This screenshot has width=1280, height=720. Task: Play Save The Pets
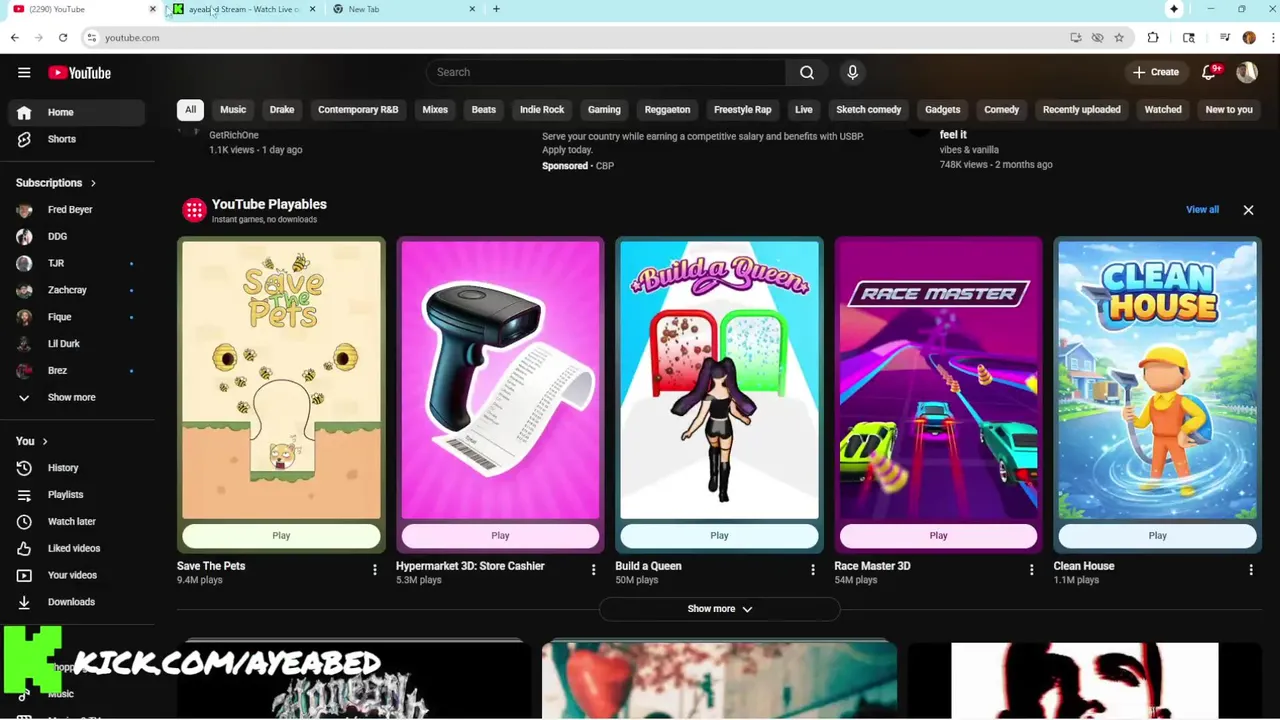coord(281,536)
